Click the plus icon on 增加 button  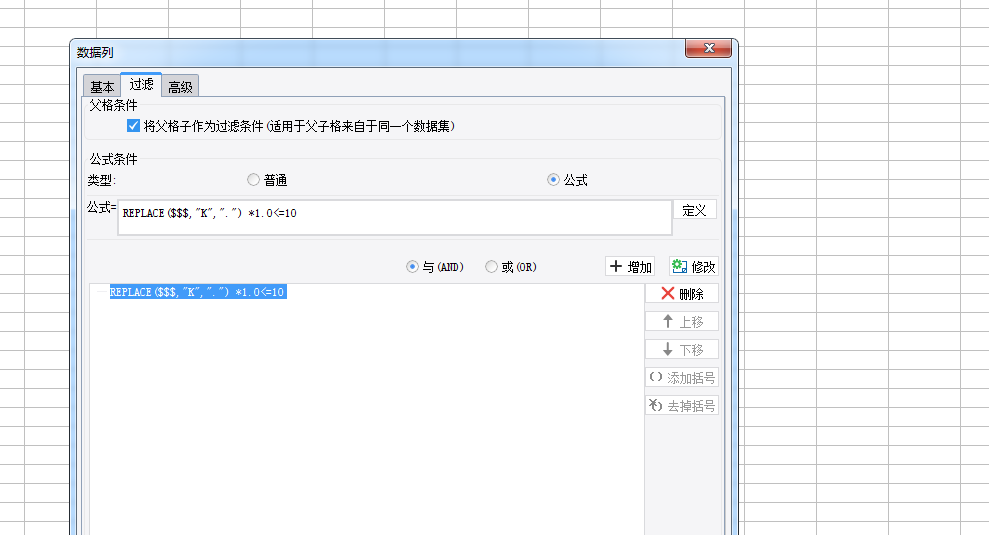[x=616, y=266]
